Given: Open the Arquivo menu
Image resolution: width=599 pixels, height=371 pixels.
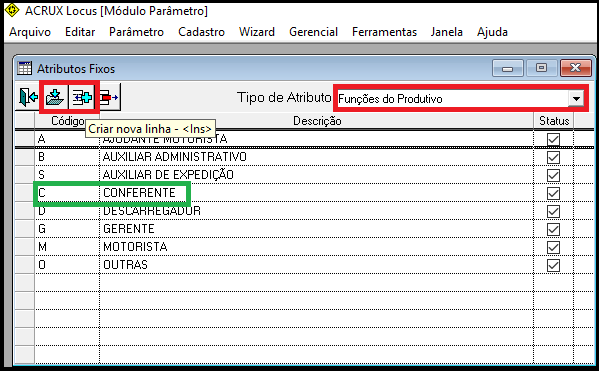Looking at the screenshot, I should pos(30,32).
